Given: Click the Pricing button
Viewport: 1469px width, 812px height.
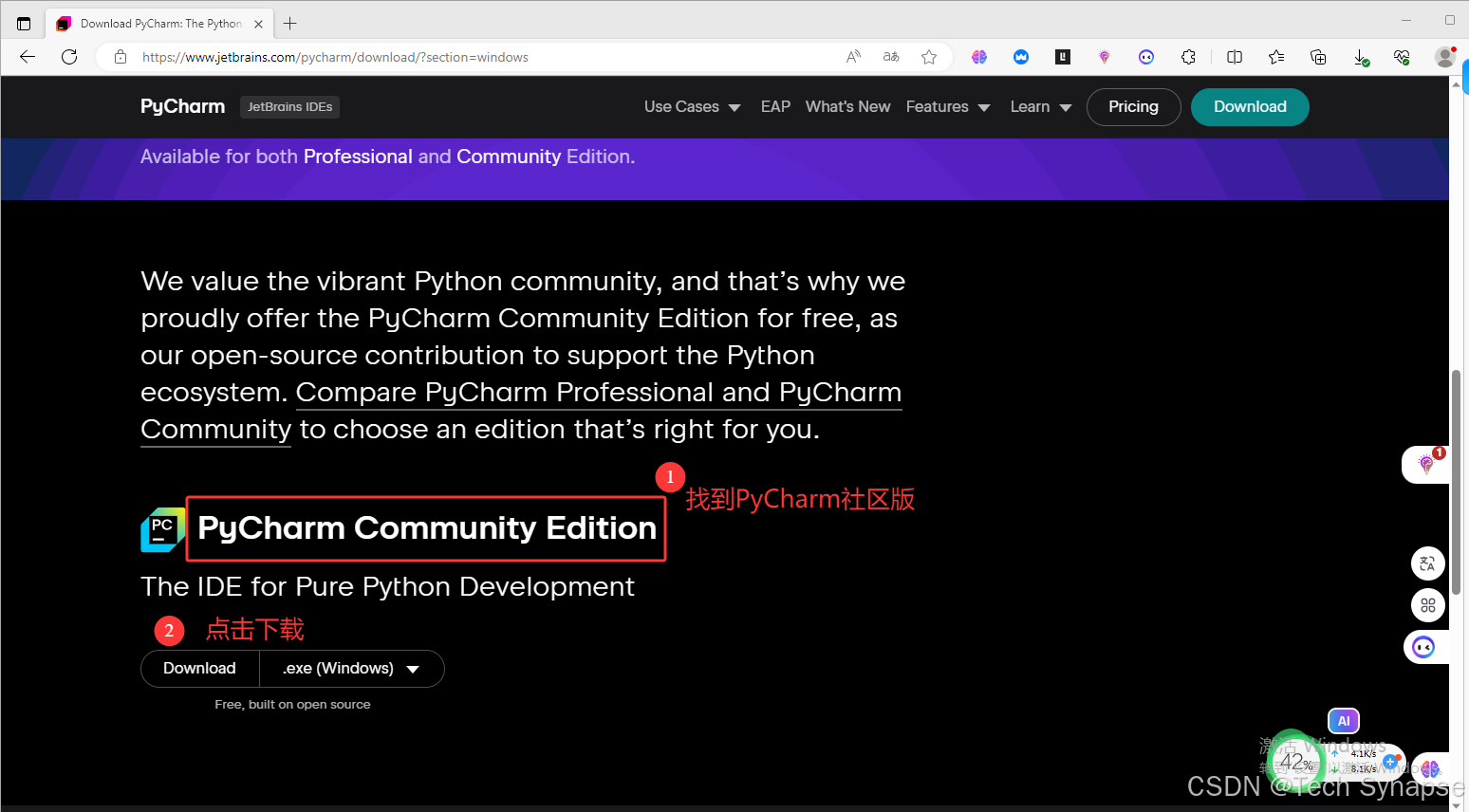Looking at the screenshot, I should point(1133,107).
